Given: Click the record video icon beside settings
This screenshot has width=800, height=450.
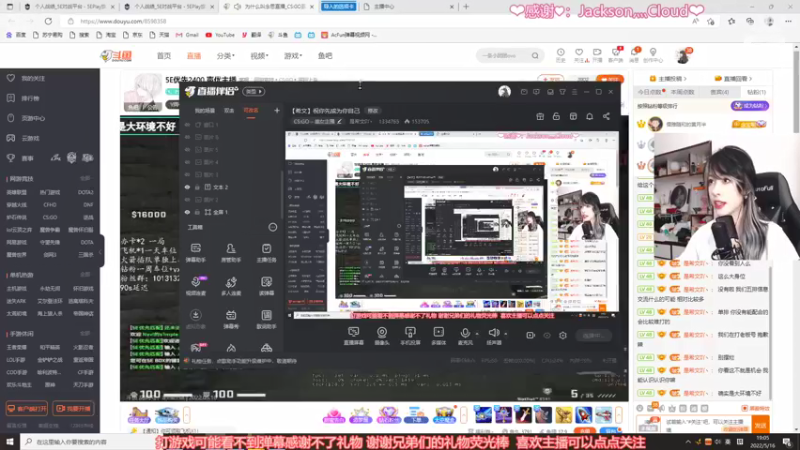Looking at the screenshot, I should click(531, 336).
